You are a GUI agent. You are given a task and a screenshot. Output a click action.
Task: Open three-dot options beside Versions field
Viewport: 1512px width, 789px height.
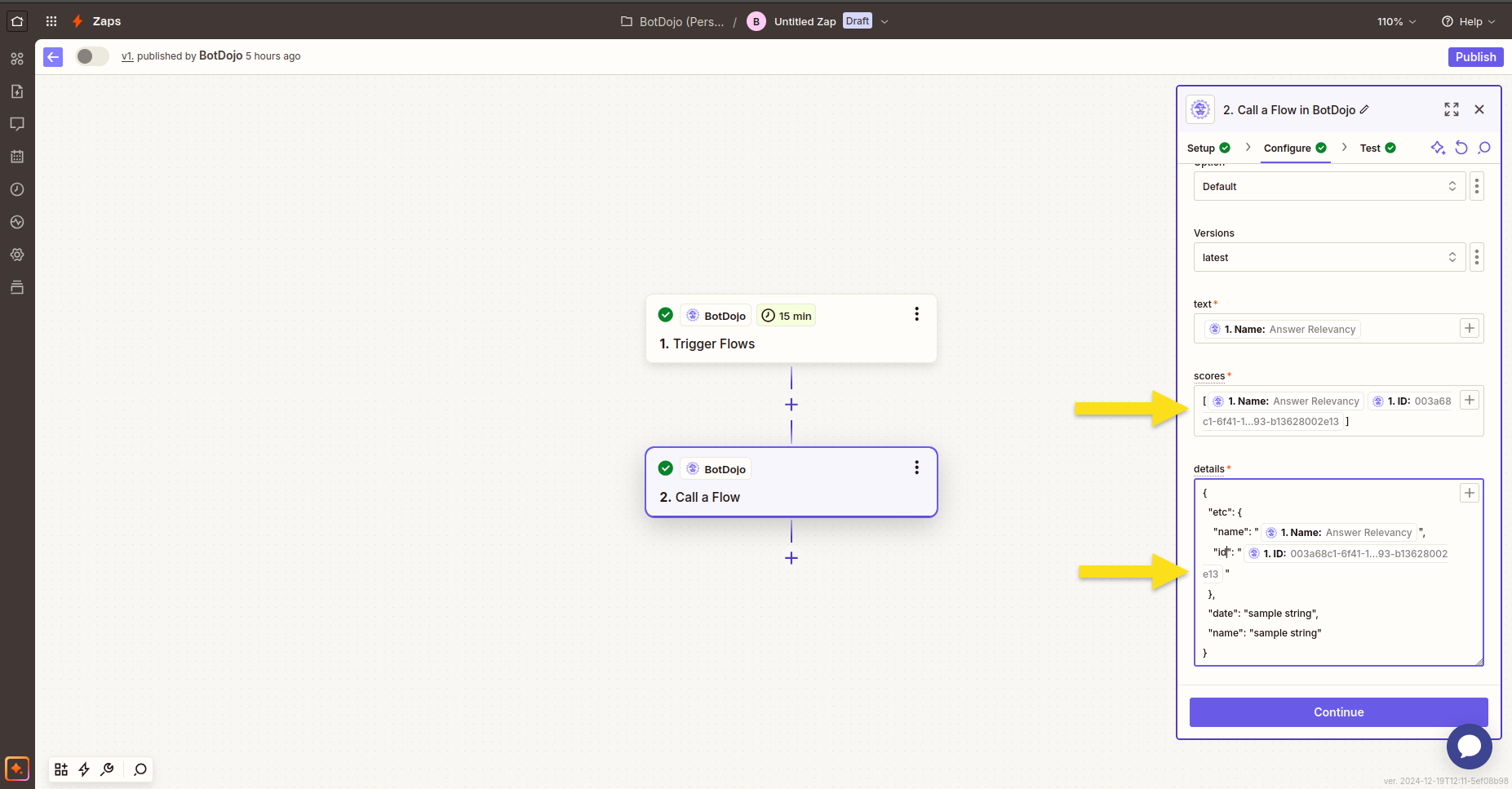1476,257
